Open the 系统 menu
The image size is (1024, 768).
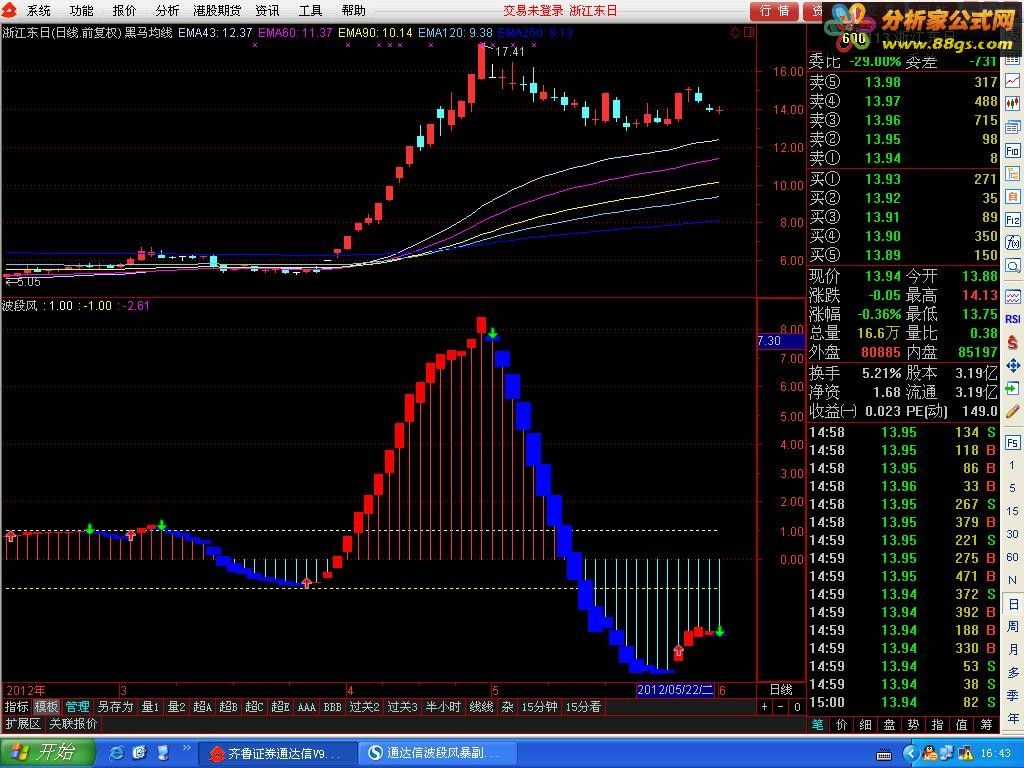coord(39,10)
